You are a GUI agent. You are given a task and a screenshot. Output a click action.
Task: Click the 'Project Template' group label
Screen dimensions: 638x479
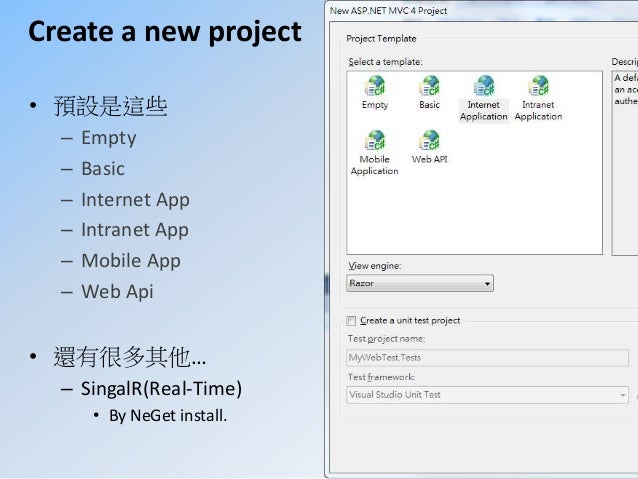pyautogui.click(x=381, y=39)
